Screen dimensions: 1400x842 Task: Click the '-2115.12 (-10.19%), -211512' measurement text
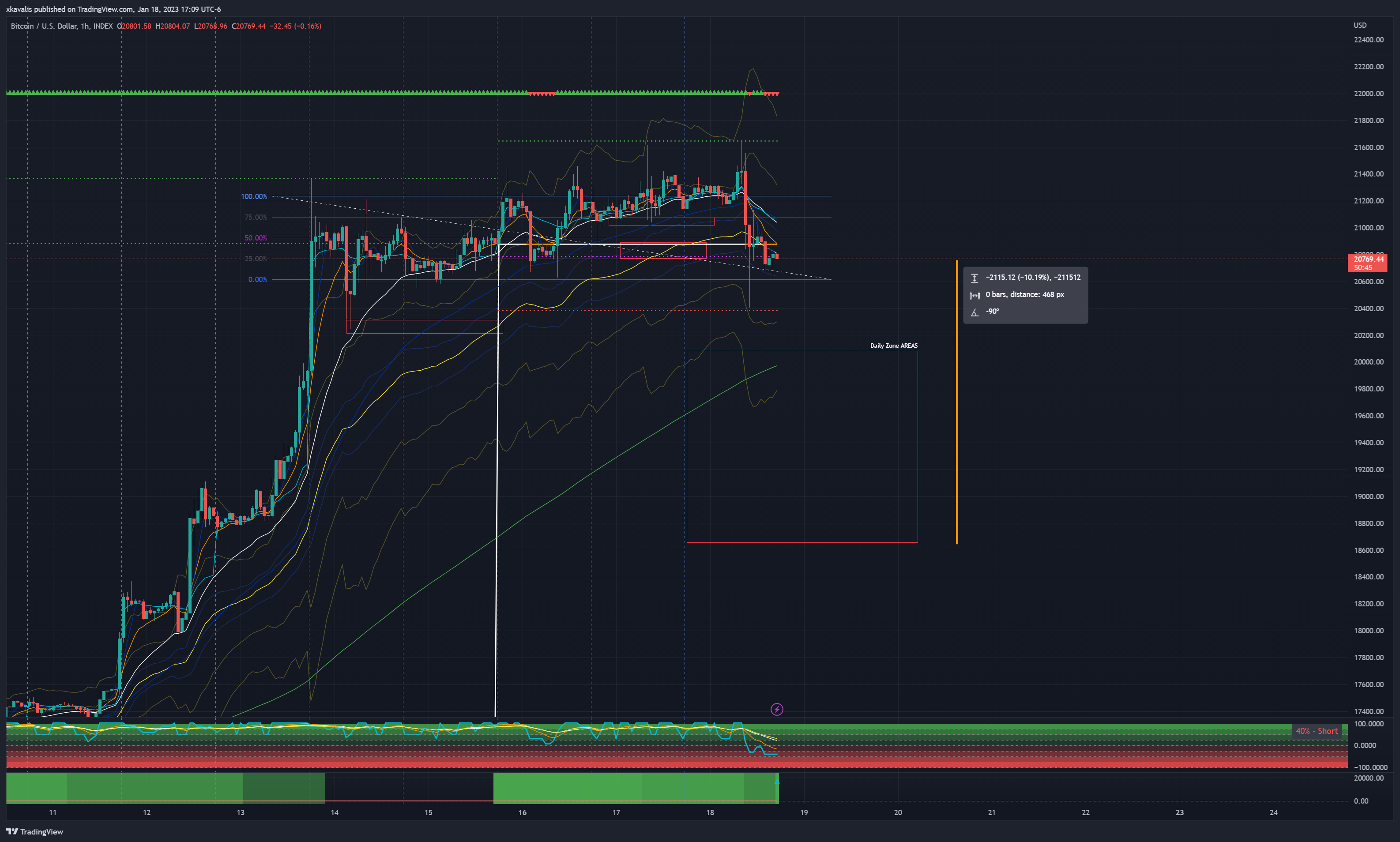1033,278
